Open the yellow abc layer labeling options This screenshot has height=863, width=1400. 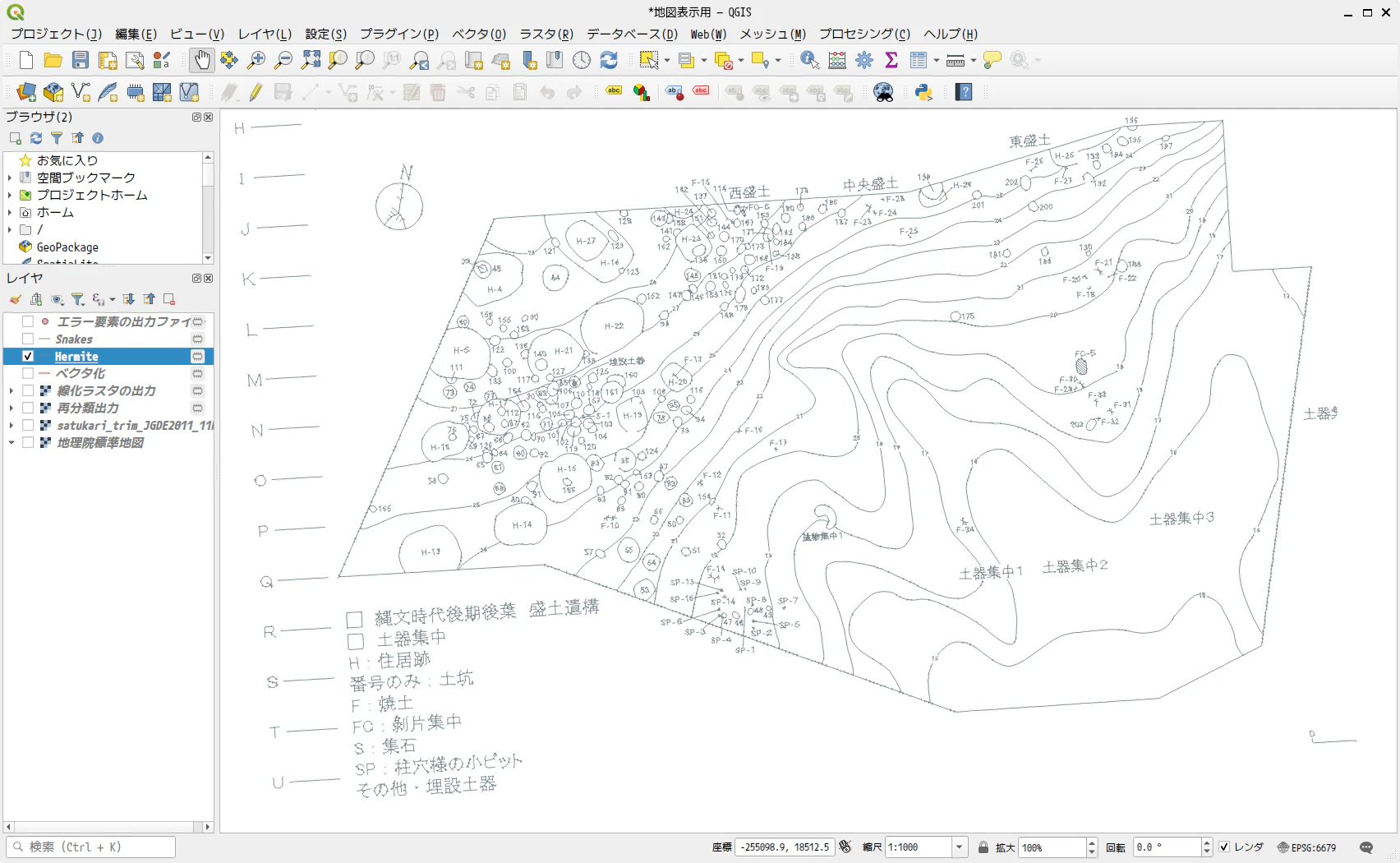[x=614, y=91]
